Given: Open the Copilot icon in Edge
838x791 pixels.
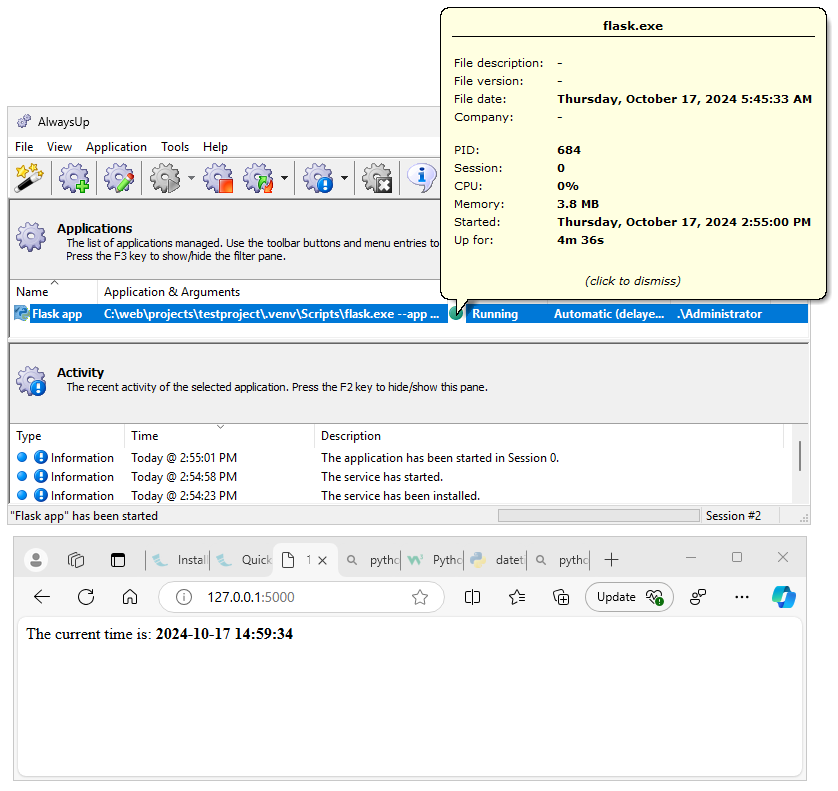Looking at the screenshot, I should (783, 597).
